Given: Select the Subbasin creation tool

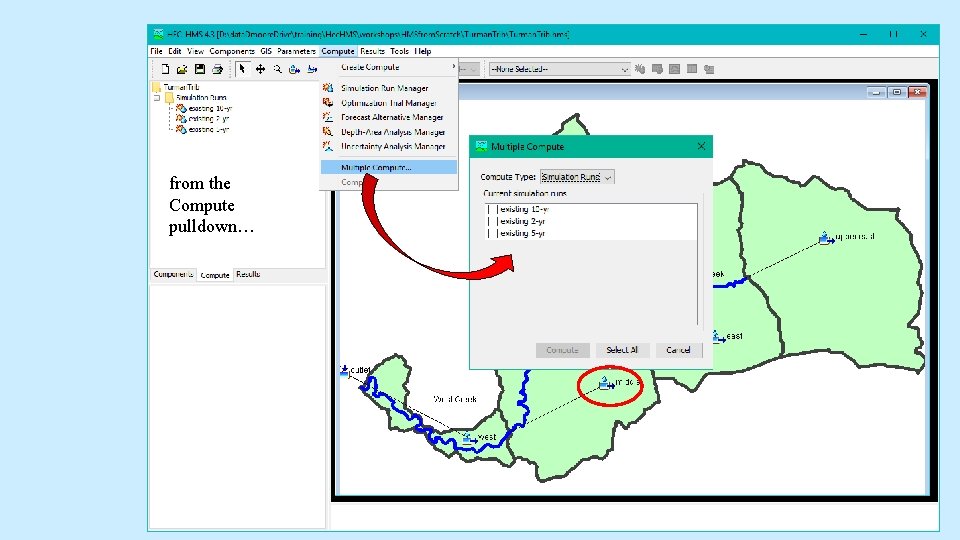Looking at the screenshot, I should pyautogui.click(x=294, y=69).
